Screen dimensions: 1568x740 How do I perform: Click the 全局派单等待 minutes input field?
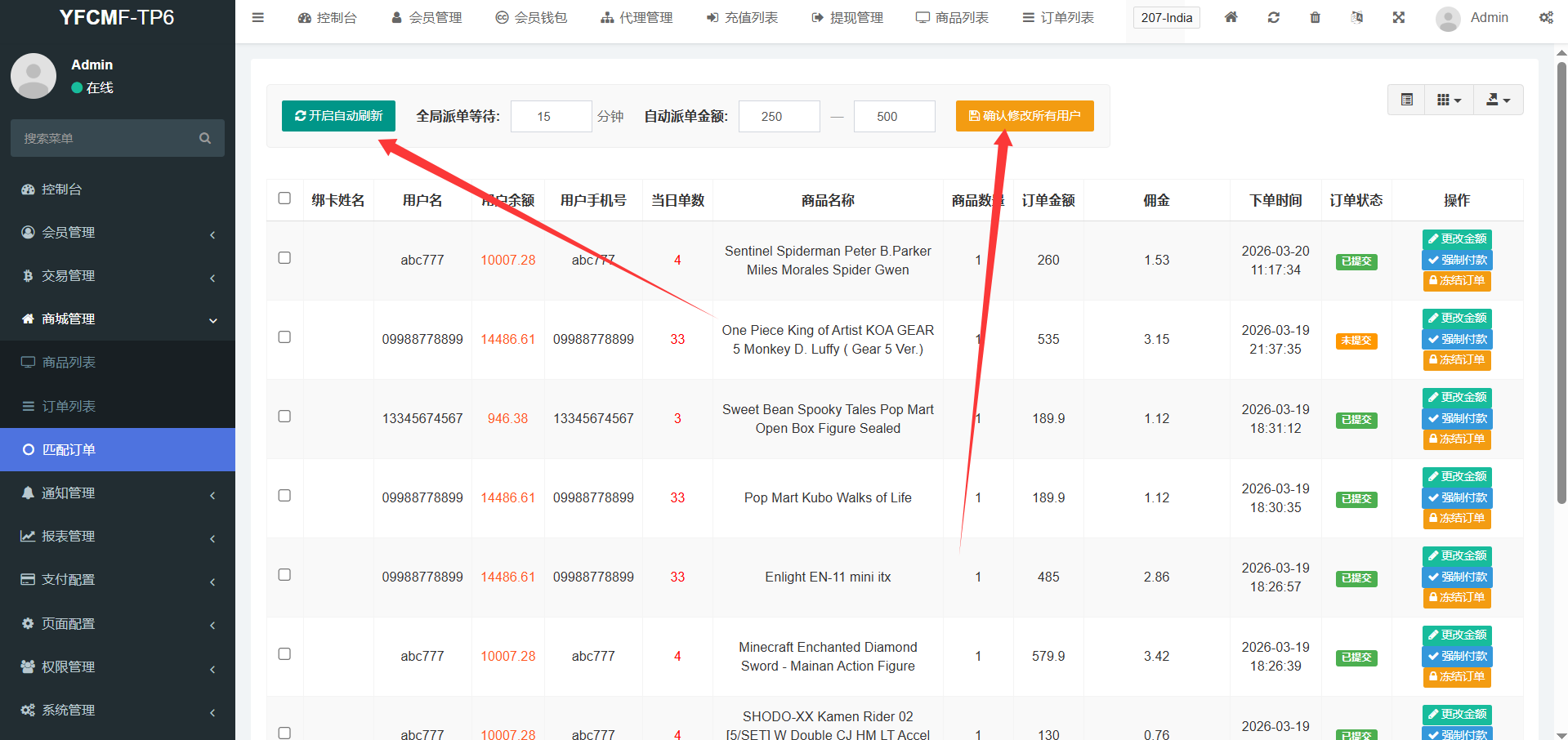(x=551, y=117)
